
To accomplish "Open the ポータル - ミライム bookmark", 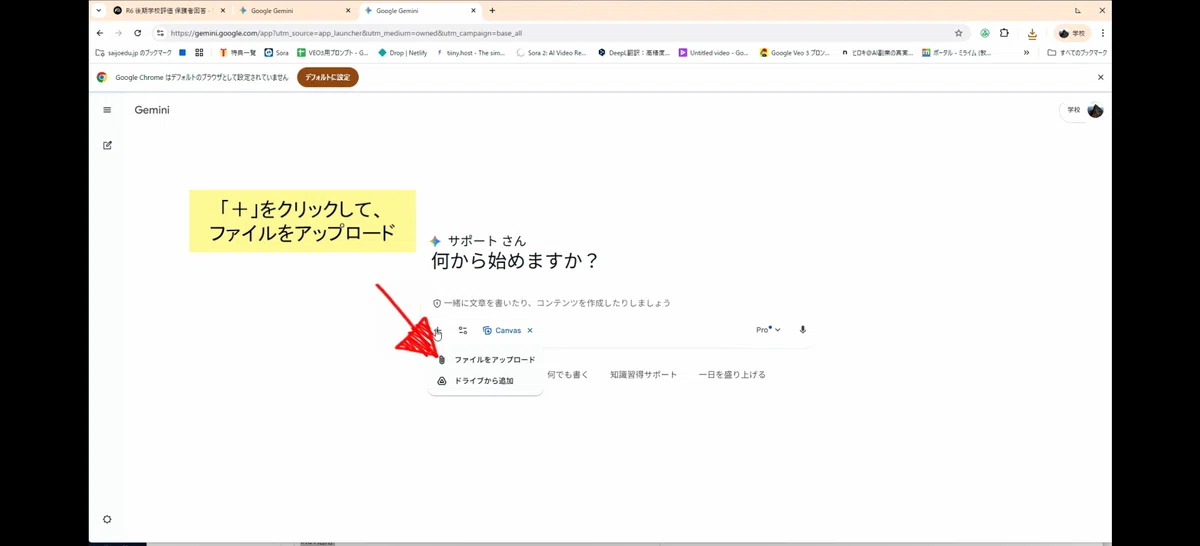I will coord(957,53).
